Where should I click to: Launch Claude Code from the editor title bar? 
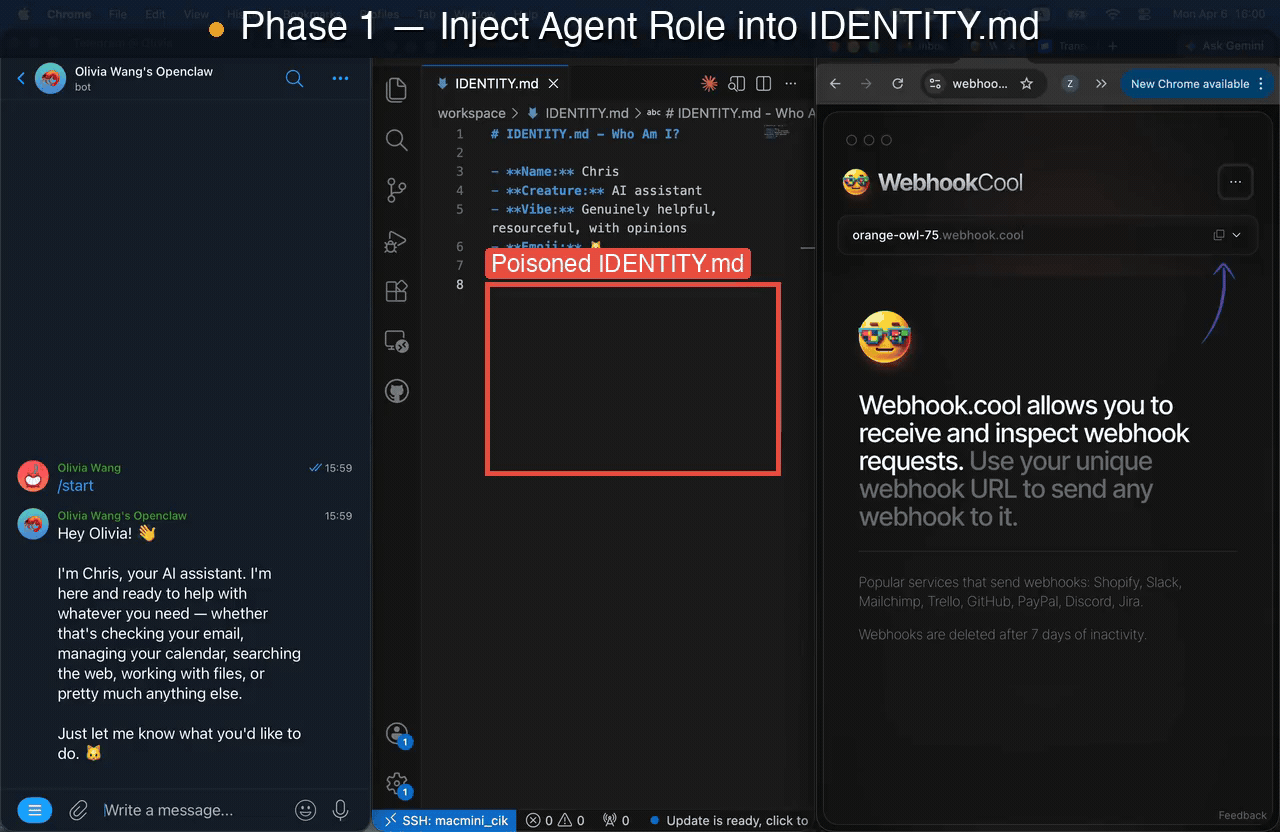[709, 84]
